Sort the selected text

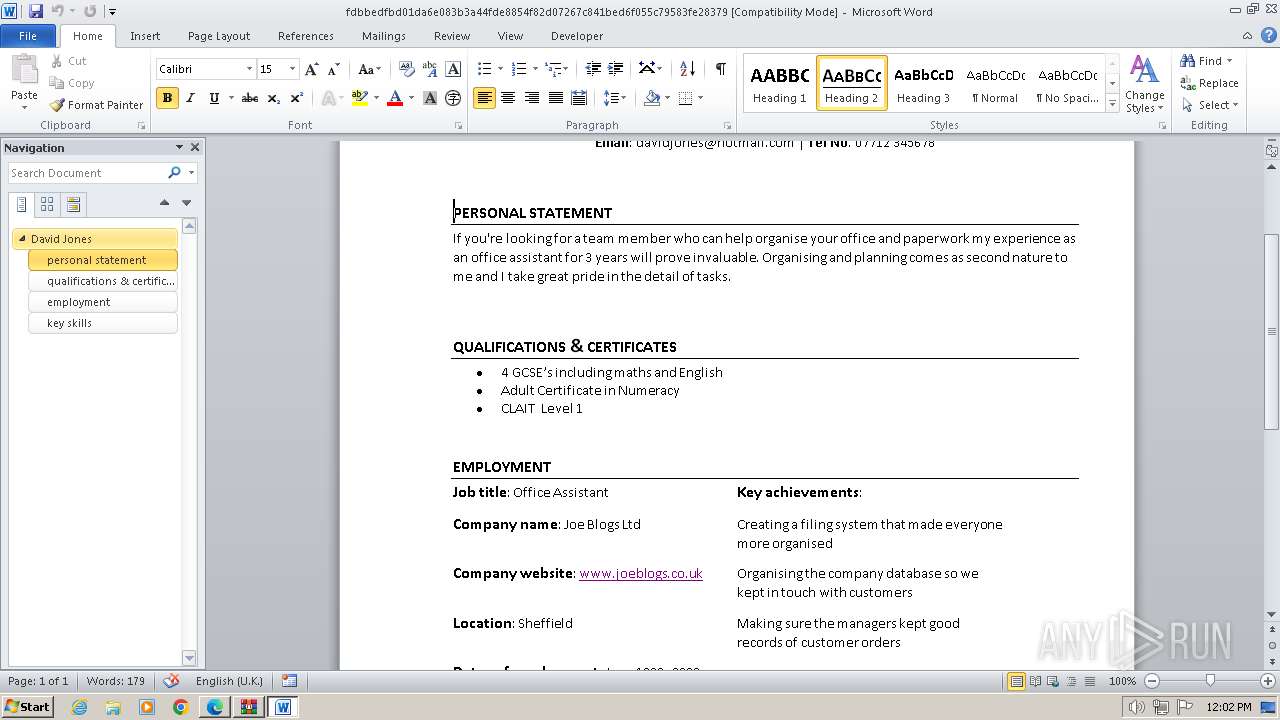pyautogui.click(x=687, y=69)
